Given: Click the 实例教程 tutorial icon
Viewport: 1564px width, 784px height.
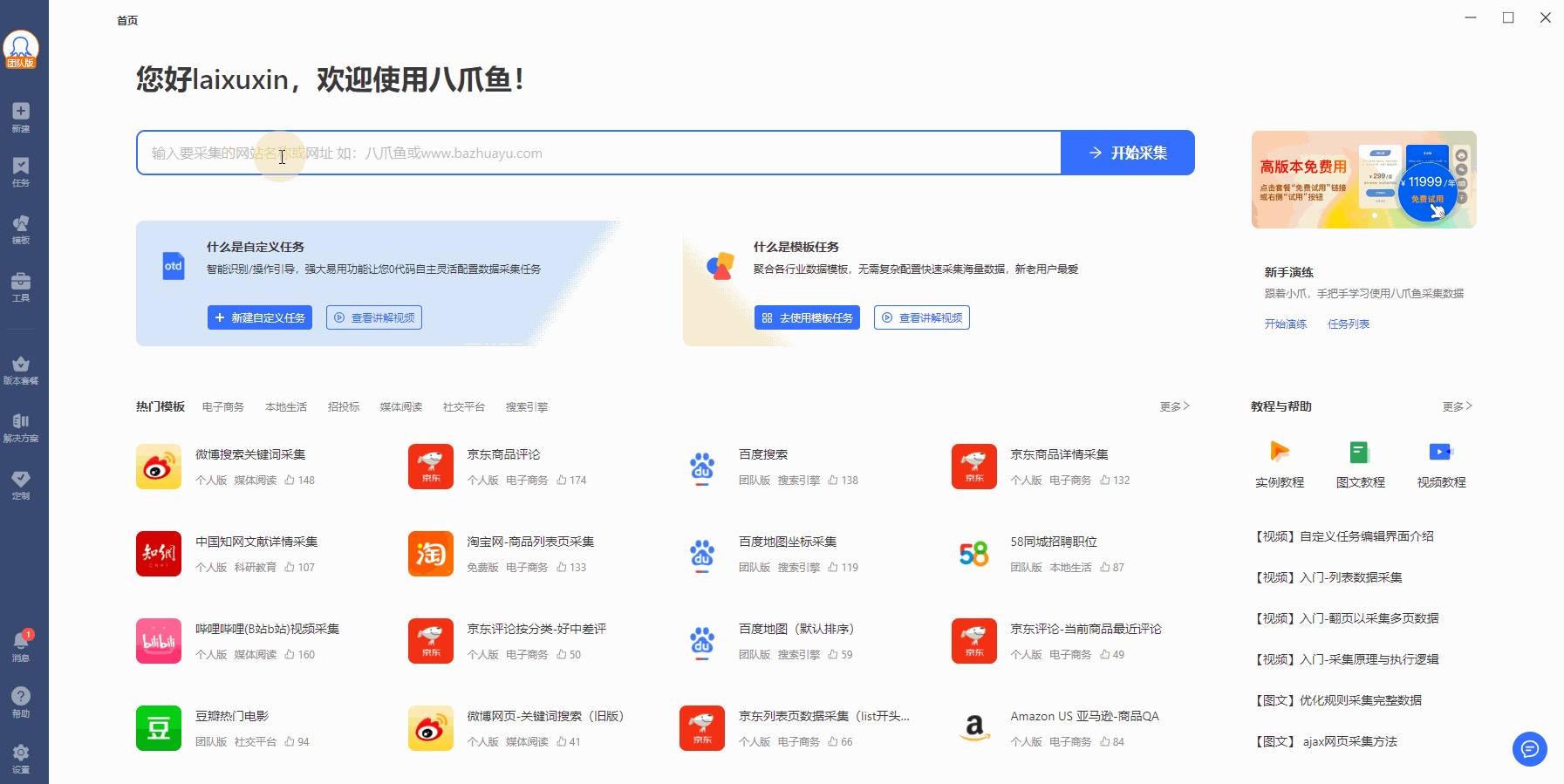Looking at the screenshot, I should 1280,452.
